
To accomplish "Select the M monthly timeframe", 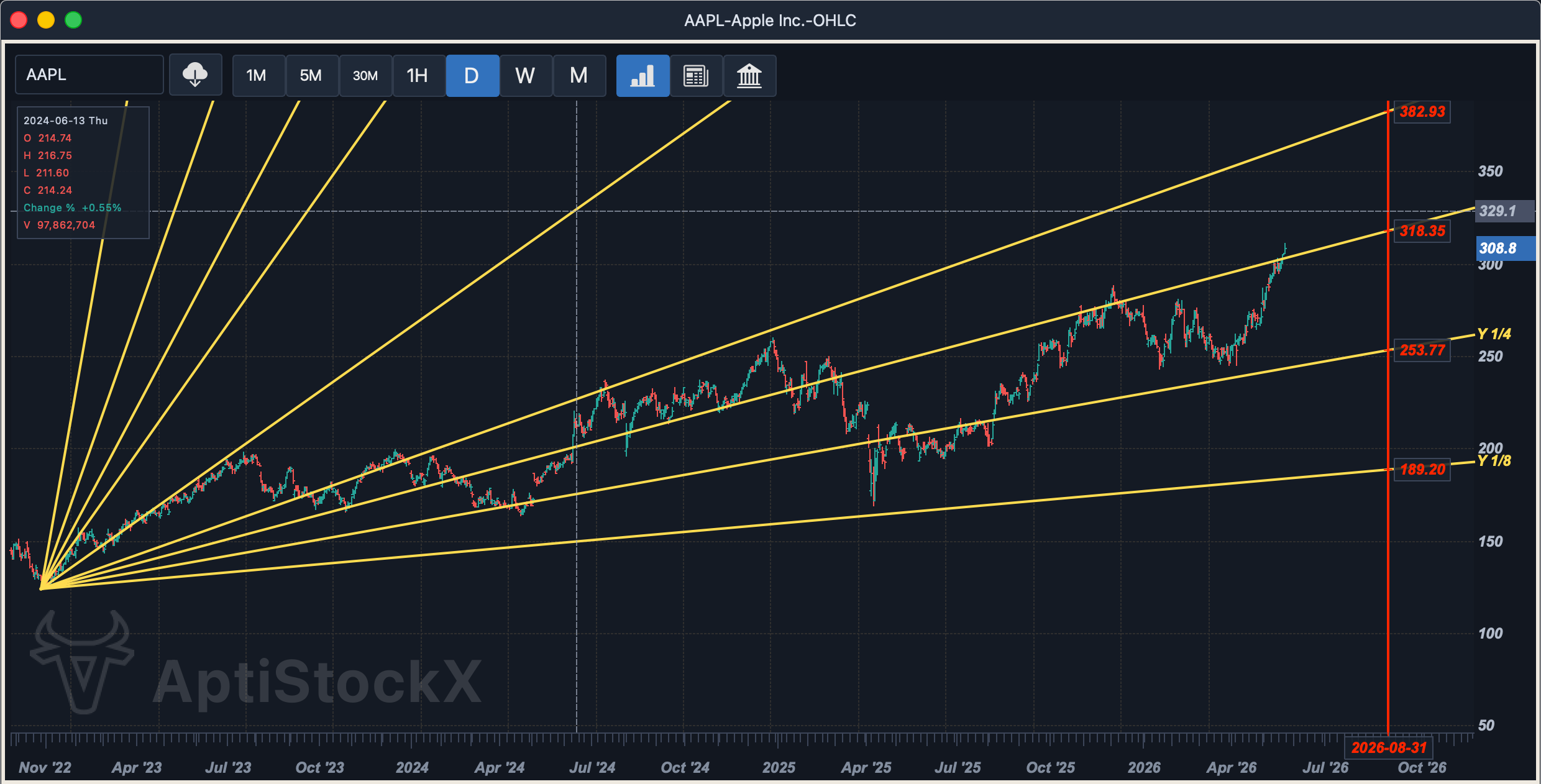I will [579, 75].
